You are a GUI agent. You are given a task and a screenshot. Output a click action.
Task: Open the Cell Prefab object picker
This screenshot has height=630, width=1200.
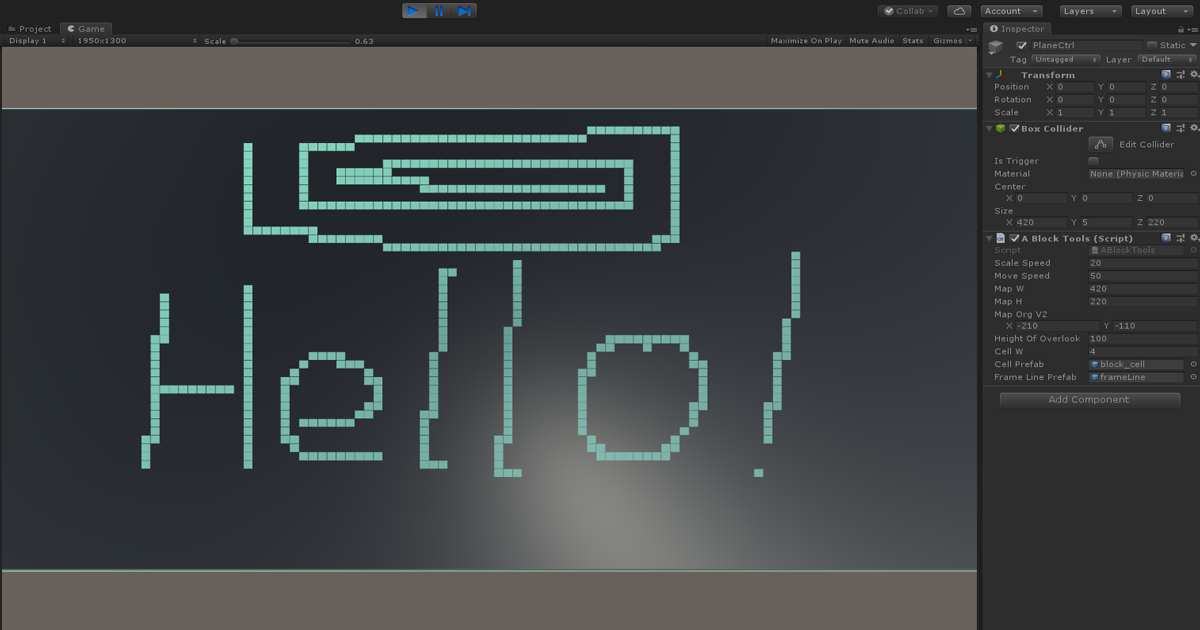[x=1193, y=364]
